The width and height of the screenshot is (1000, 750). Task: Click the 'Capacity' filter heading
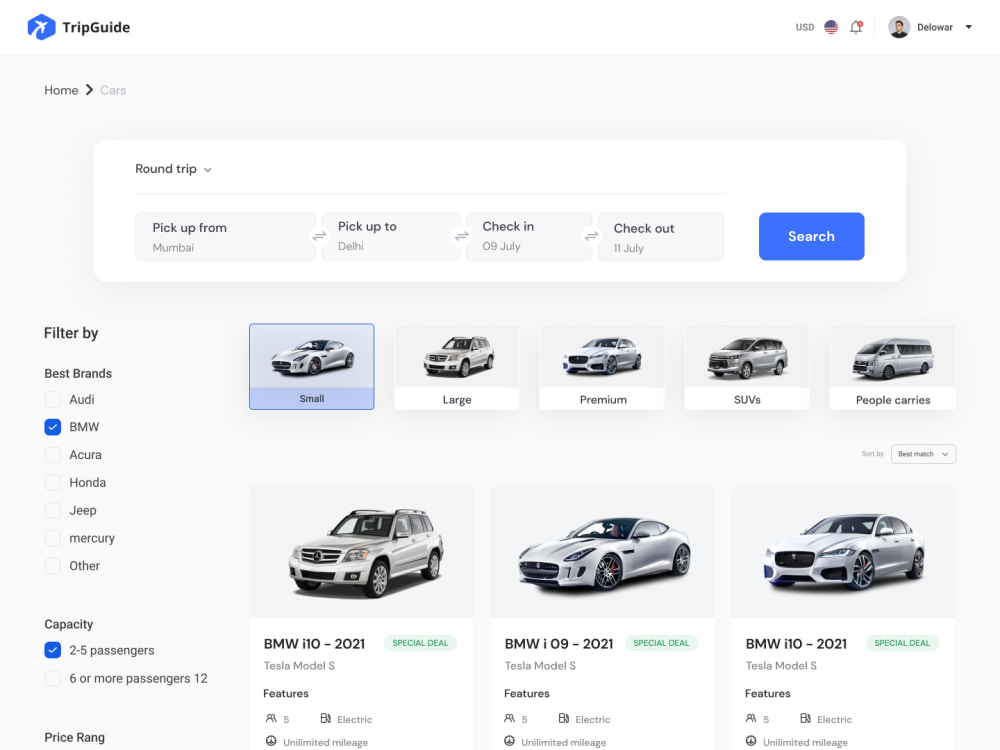click(69, 624)
